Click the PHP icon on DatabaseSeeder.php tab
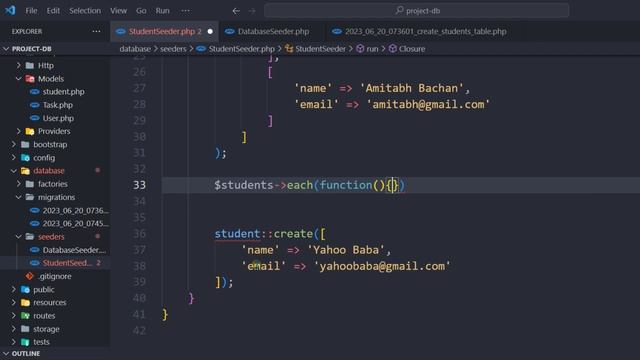The image size is (640, 360). [x=230, y=31]
